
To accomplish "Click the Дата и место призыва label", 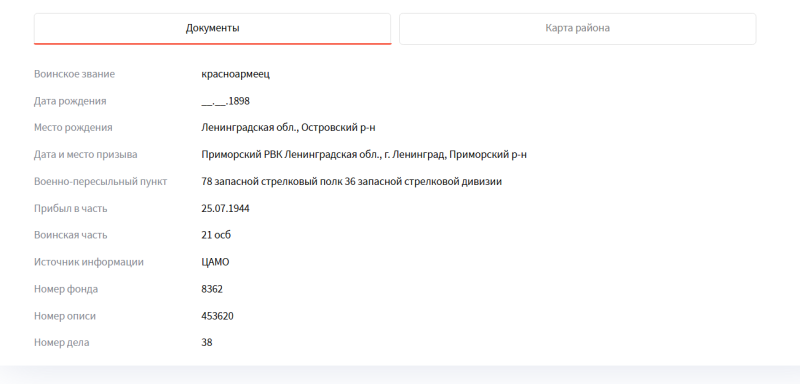I will tap(86, 155).
